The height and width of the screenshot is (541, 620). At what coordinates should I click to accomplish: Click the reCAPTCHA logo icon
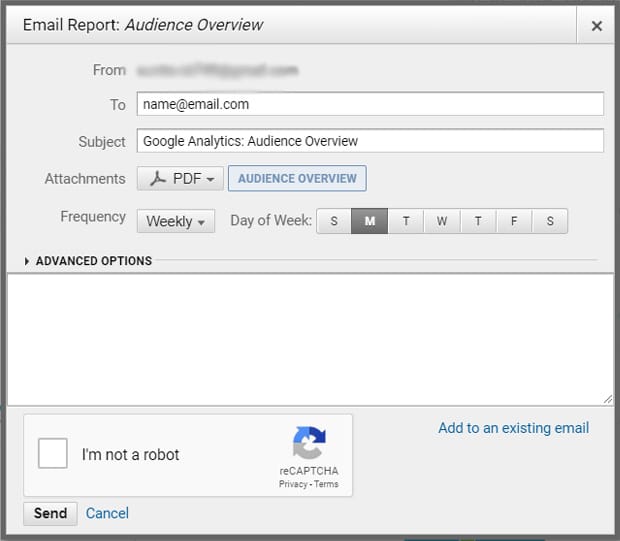click(309, 443)
